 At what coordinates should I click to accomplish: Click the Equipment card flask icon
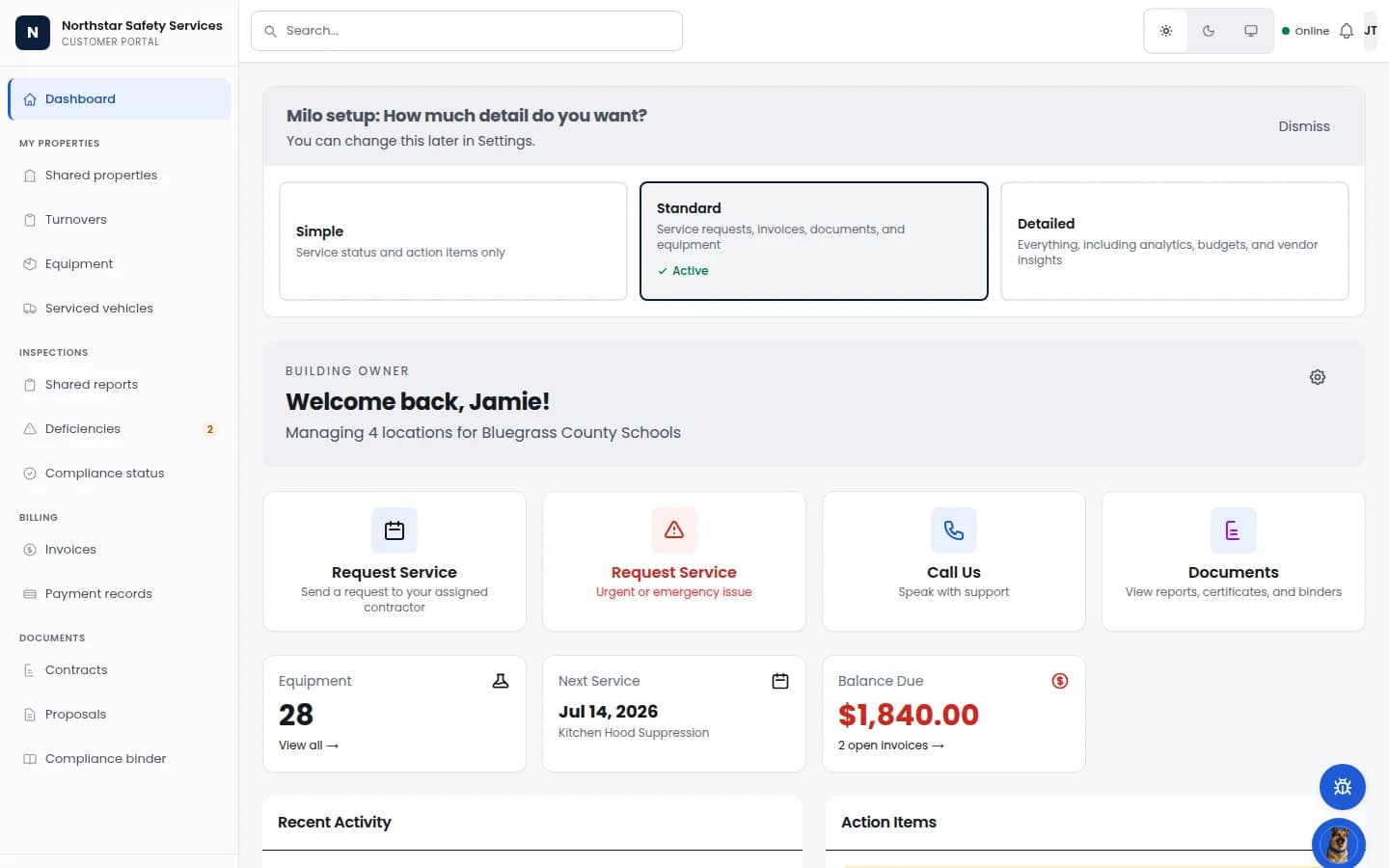tap(501, 681)
